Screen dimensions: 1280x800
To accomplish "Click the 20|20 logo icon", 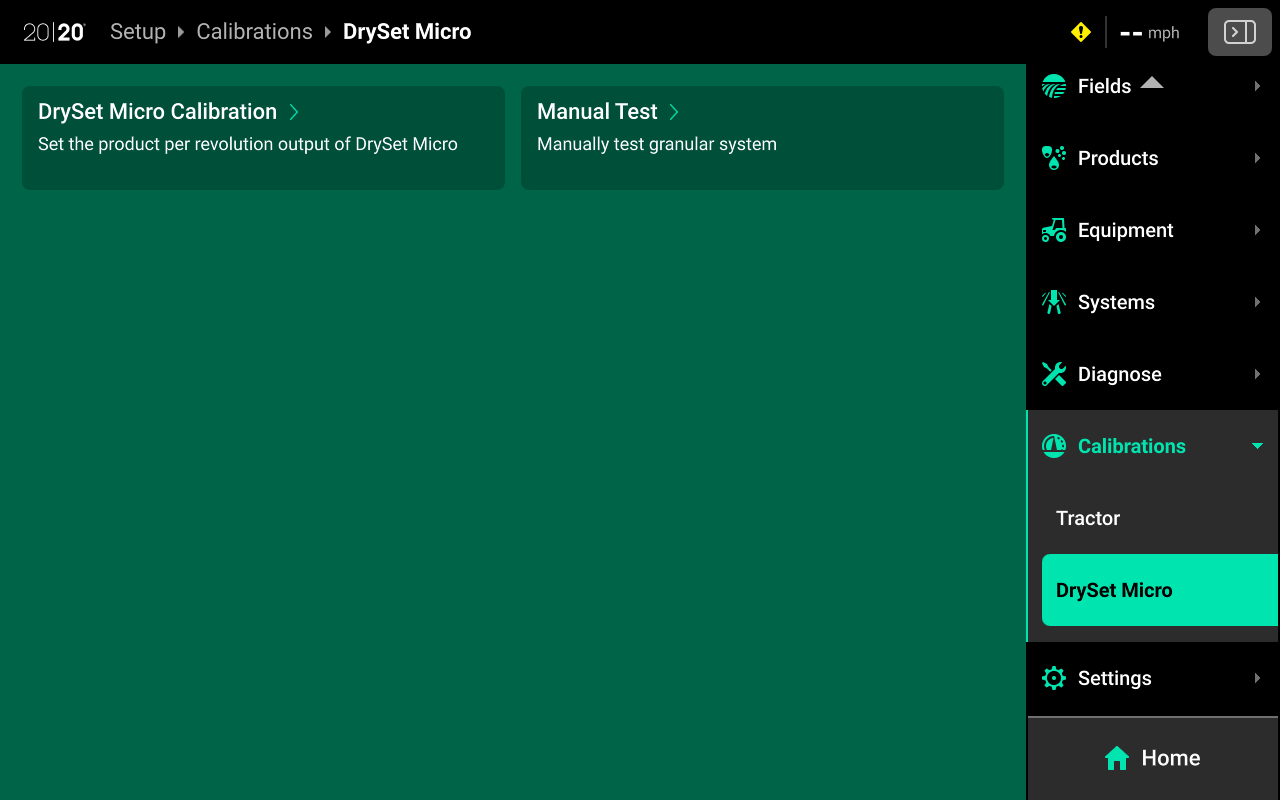I will click(54, 32).
